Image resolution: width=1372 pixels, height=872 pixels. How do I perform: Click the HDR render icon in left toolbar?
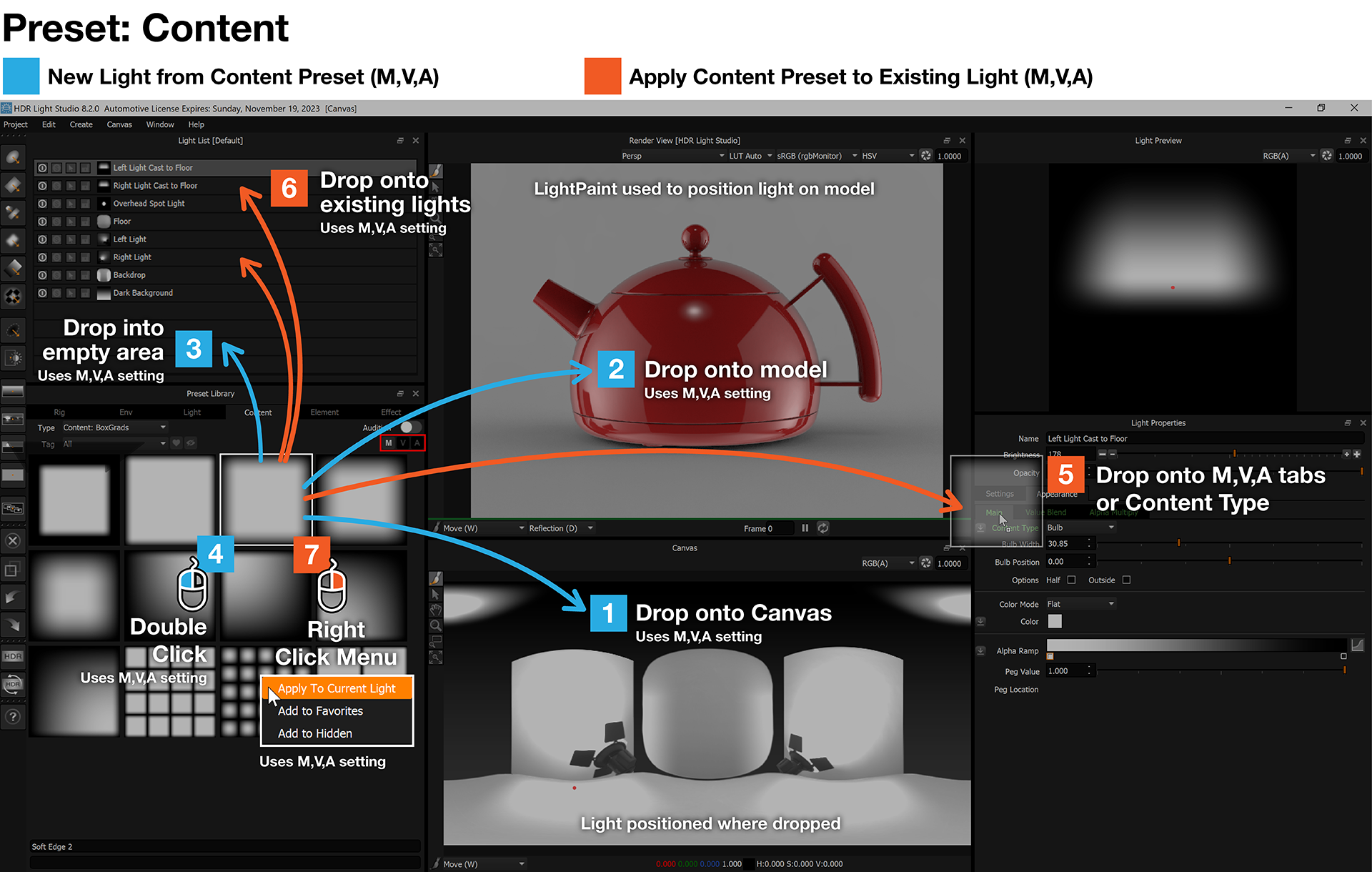coord(13,656)
